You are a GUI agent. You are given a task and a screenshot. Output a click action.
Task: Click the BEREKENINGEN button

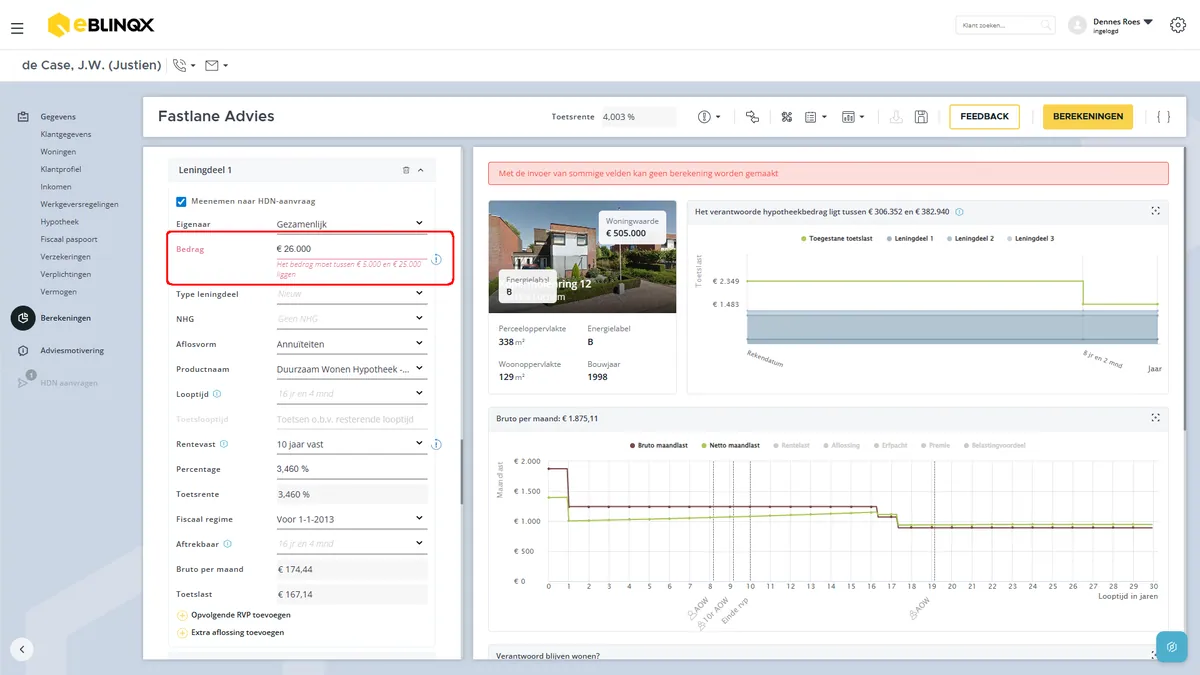coord(1088,117)
